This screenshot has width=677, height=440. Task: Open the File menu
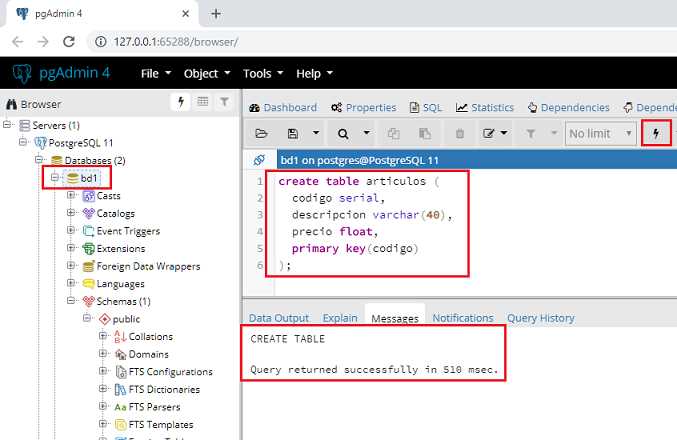coord(156,73)
